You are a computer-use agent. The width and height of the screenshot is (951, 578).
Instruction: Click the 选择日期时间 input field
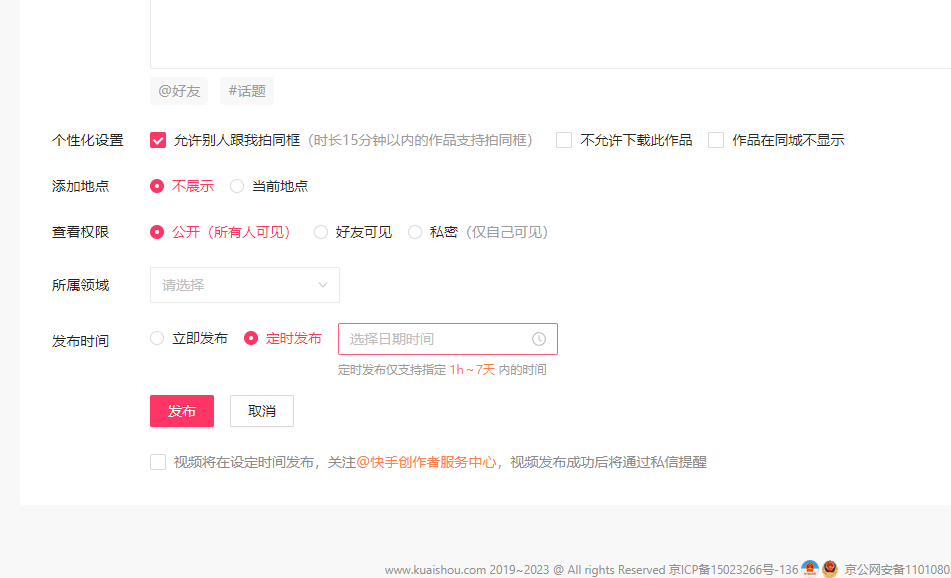pyautogui.click(x=448, y=339)
